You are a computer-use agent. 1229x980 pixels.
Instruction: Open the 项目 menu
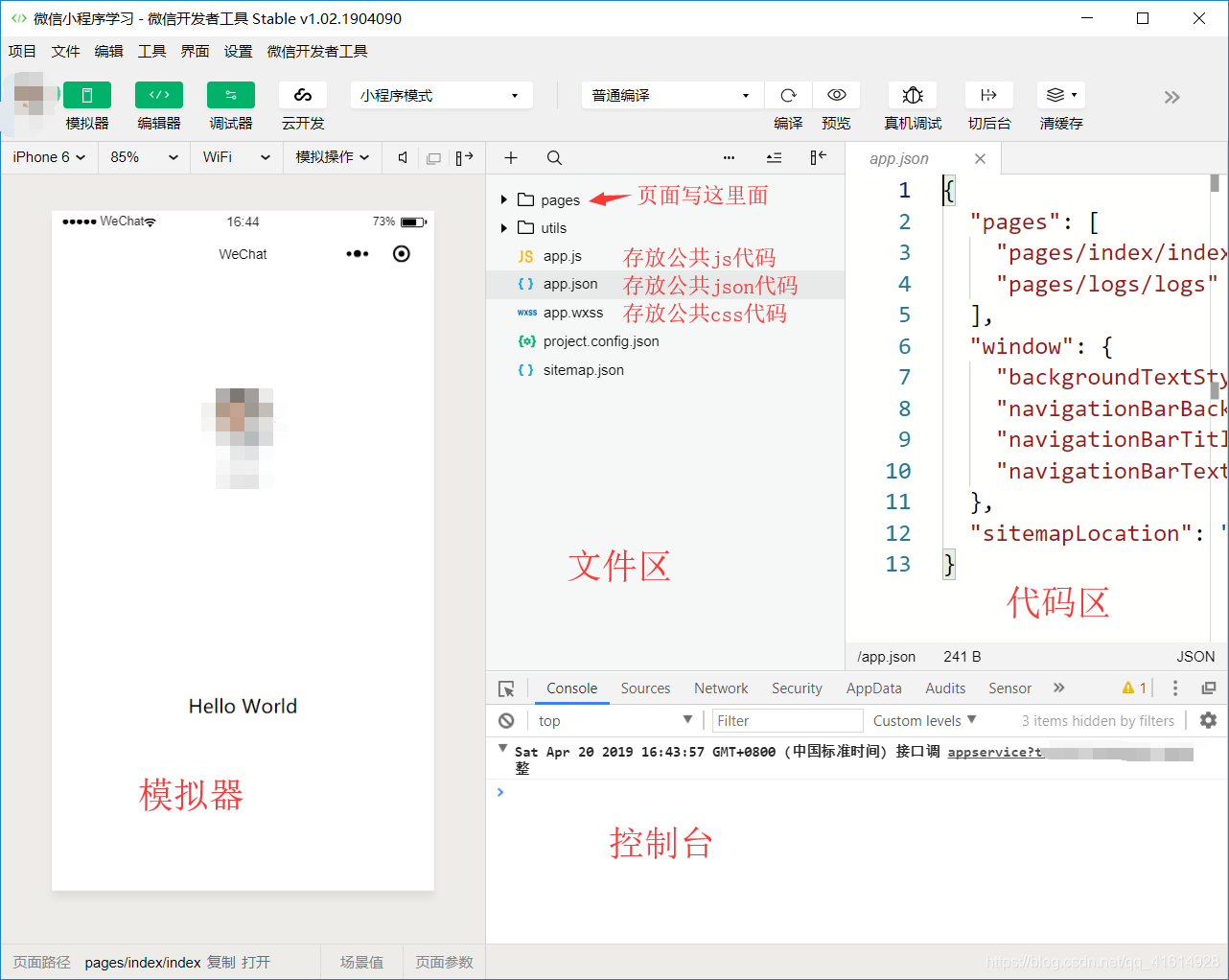(22, 52)
